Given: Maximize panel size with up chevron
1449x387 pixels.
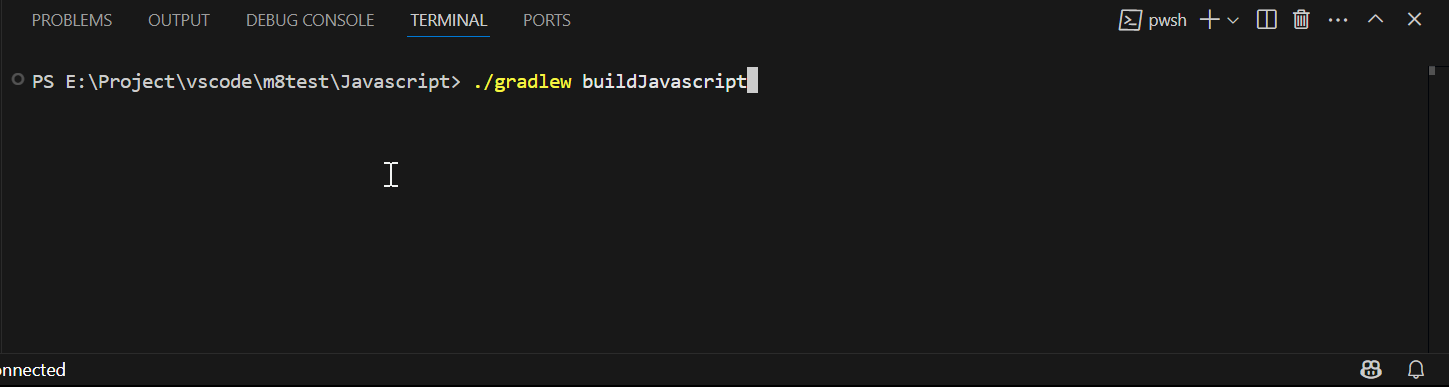Looking at the screenshot, I should coord(1376,19).
